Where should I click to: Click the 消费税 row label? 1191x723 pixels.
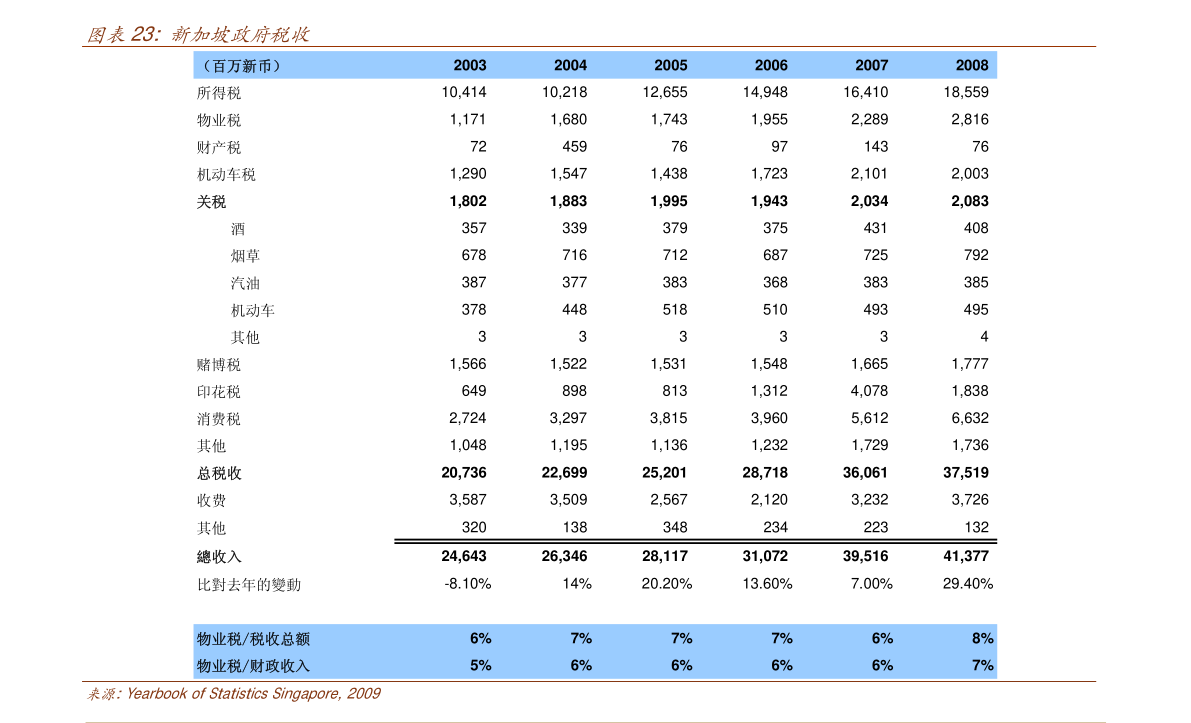(219, 419)
